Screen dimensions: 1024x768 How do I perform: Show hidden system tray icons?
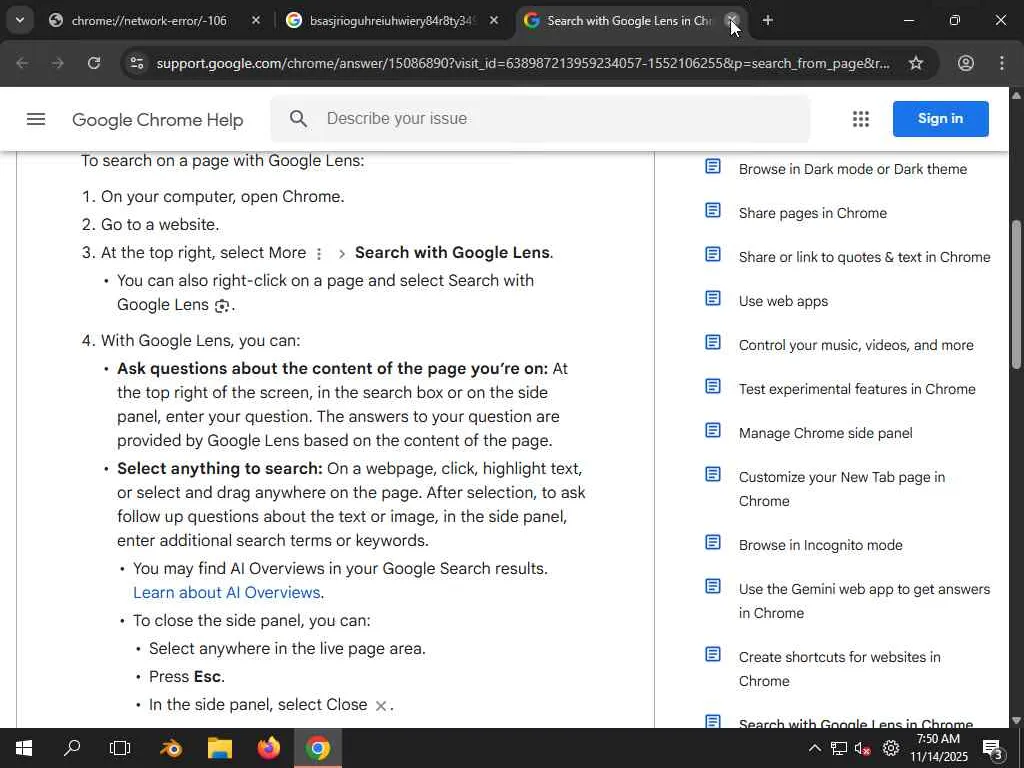[814, 748]
